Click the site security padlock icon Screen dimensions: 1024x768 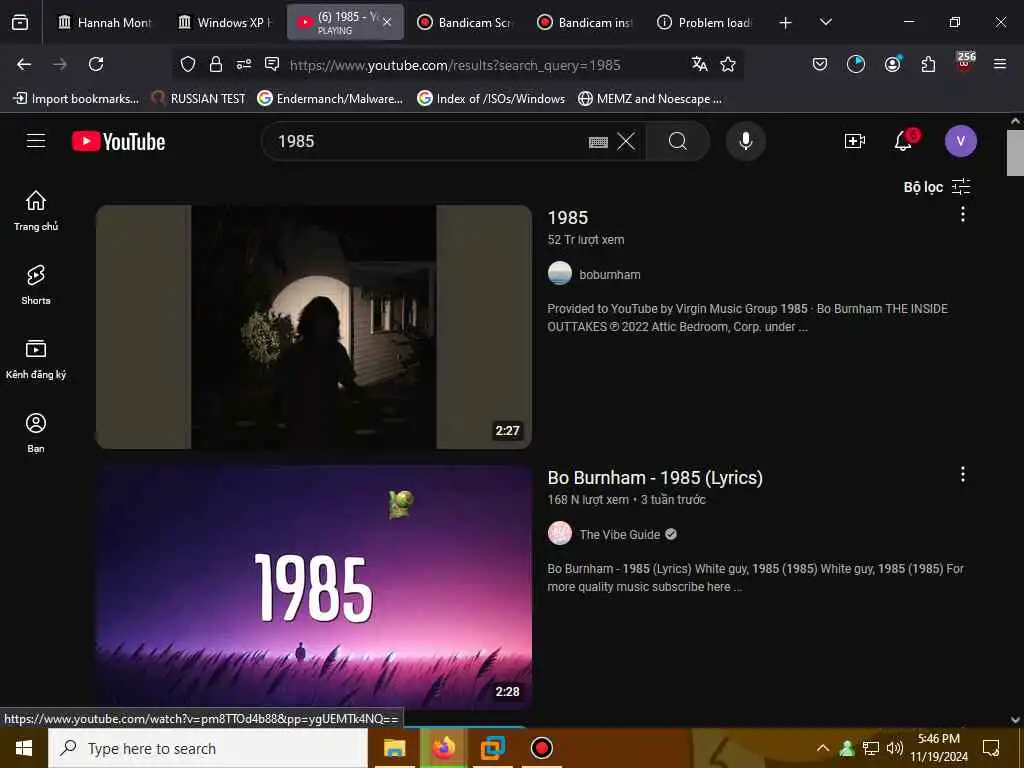click(x=216, y=64)
